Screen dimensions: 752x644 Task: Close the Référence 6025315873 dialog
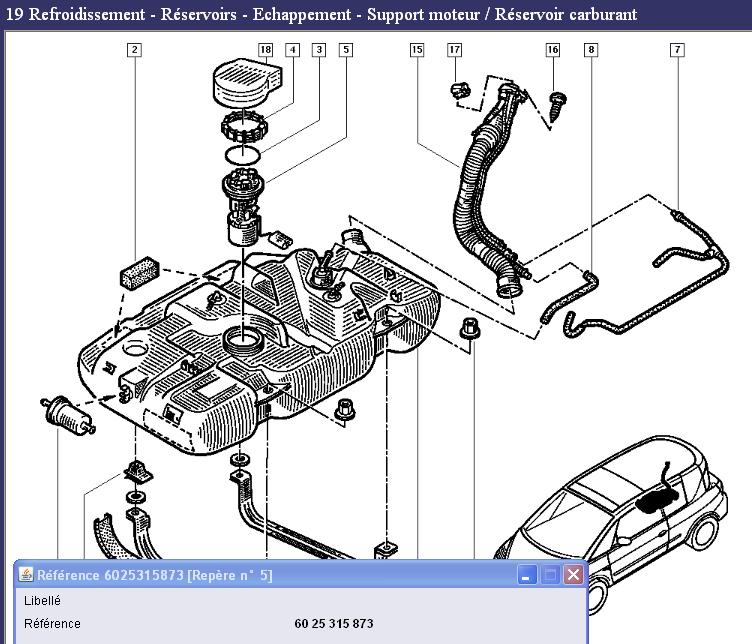(573, 575)
